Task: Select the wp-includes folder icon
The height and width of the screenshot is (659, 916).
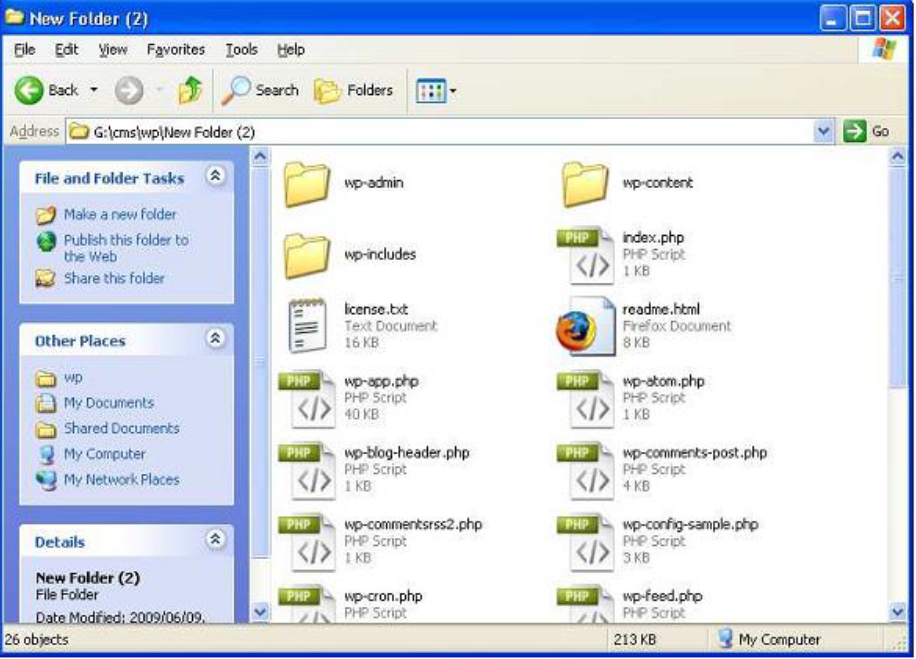Action: coord(306,256)
